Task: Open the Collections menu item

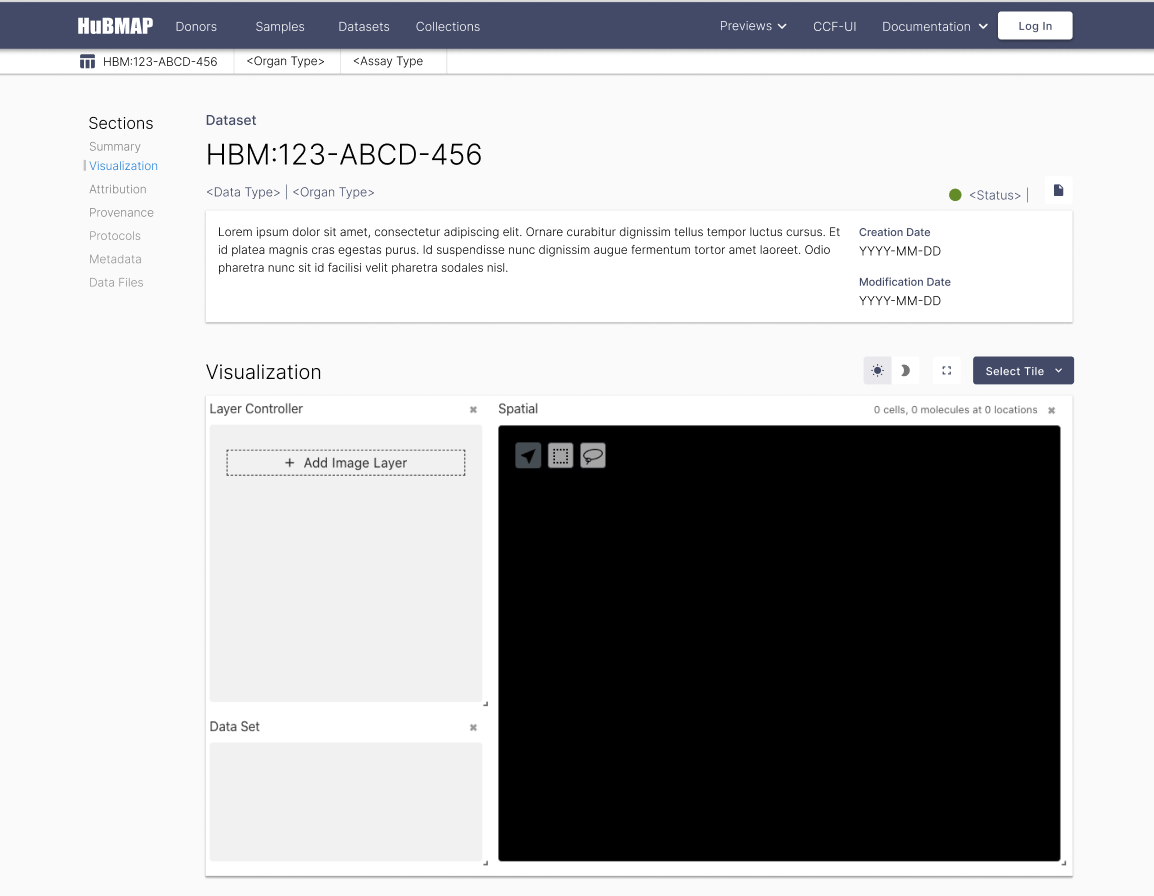Action: tap(447, 27)
